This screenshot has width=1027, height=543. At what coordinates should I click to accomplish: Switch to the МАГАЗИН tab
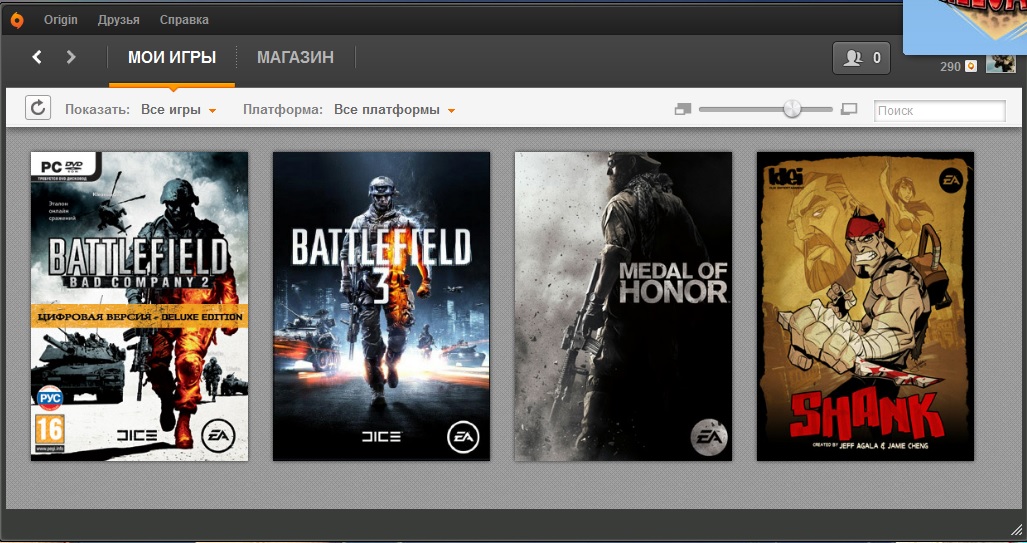[x=295, y=58]
